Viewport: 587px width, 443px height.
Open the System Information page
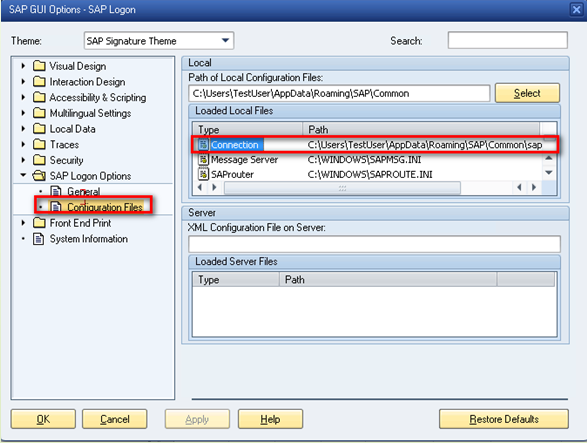(89, 239)
